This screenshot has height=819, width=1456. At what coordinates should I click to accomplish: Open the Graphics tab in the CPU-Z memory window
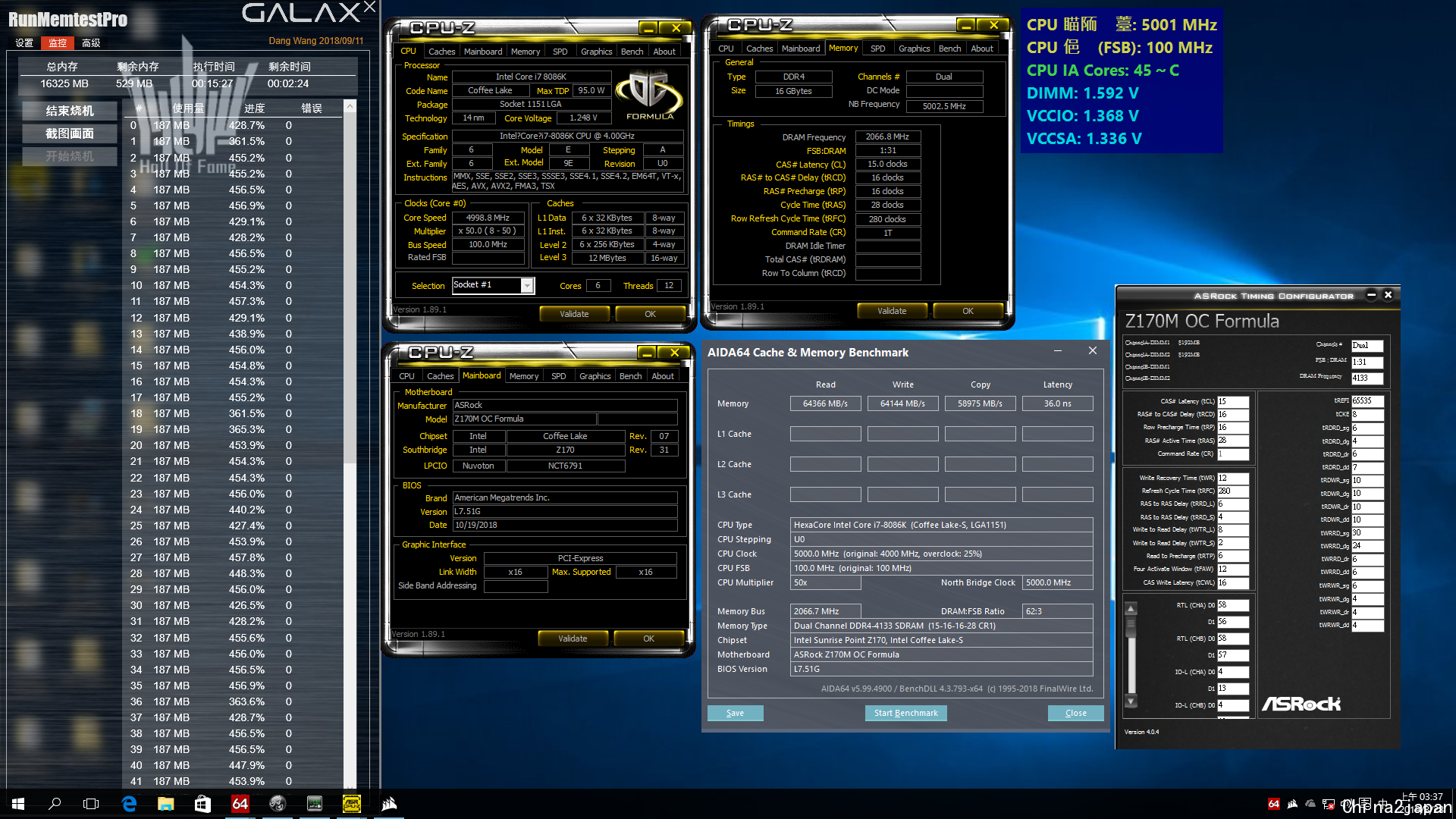coord(914,49)
